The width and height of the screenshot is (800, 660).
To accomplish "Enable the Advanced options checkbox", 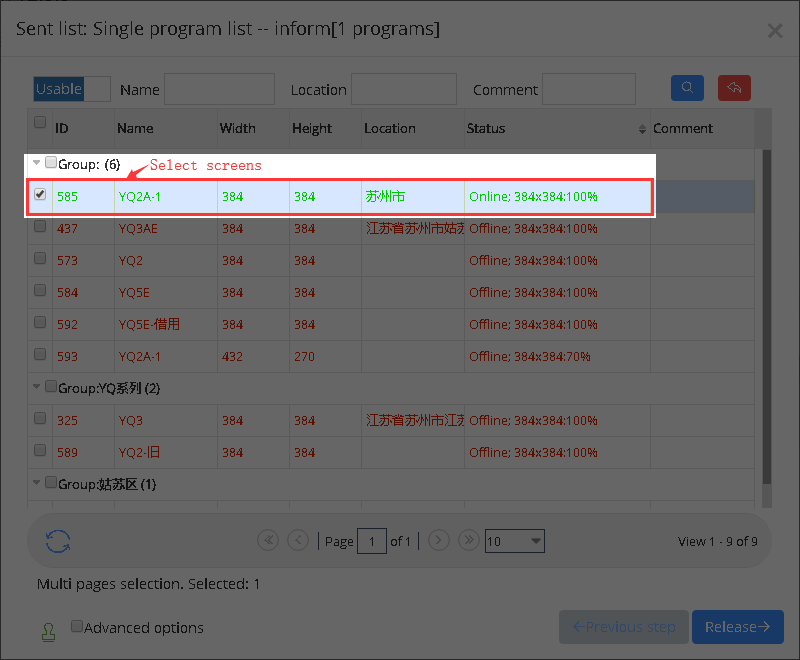I will [77, 626].
